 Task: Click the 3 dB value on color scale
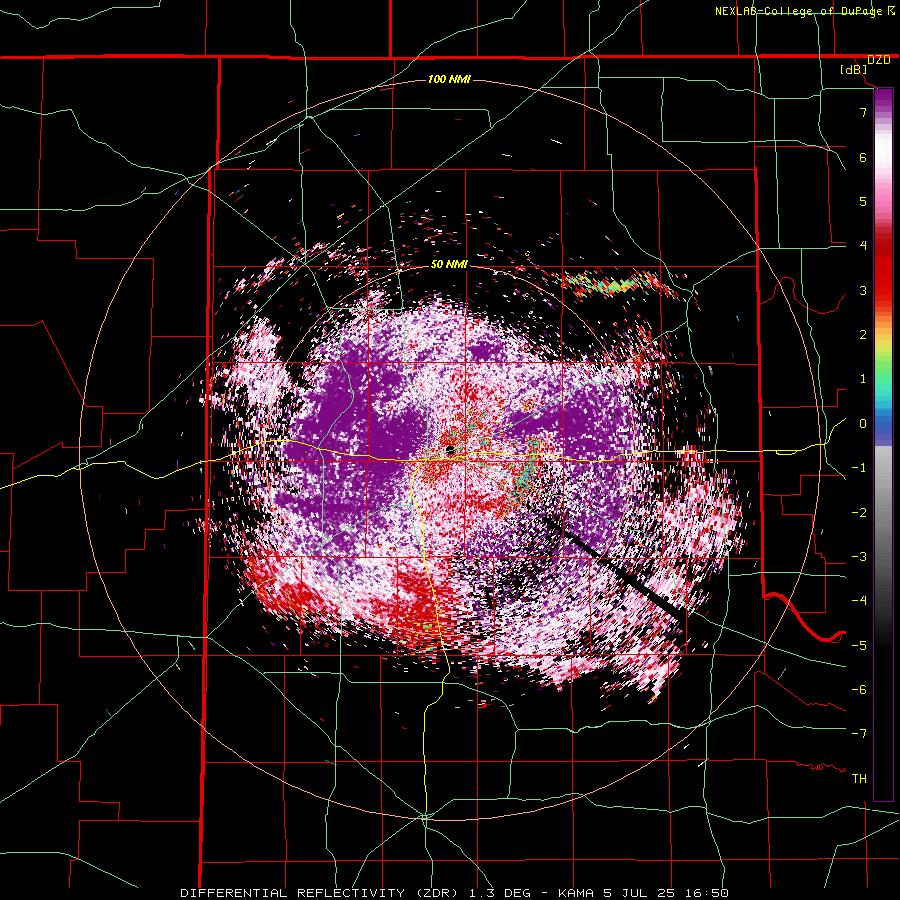point(863,290)
